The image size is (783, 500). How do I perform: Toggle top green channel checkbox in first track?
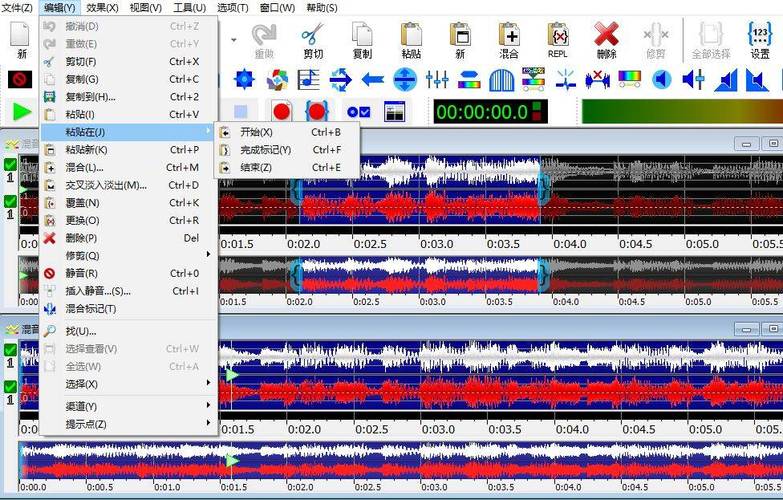pos(10,165)
